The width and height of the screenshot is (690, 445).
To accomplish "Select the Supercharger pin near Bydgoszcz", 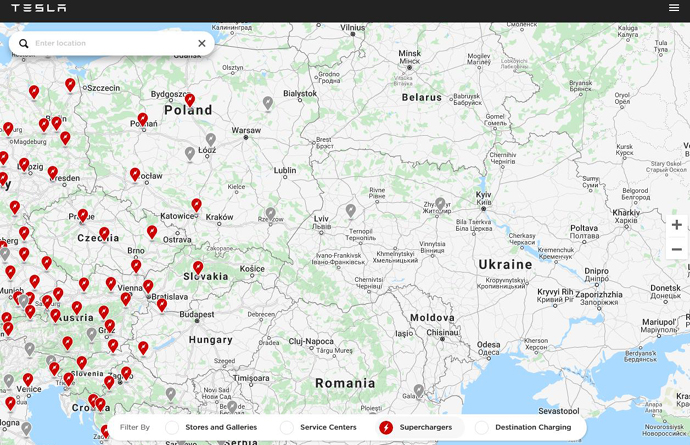I will pyautogui.click(x=189, y=100).
